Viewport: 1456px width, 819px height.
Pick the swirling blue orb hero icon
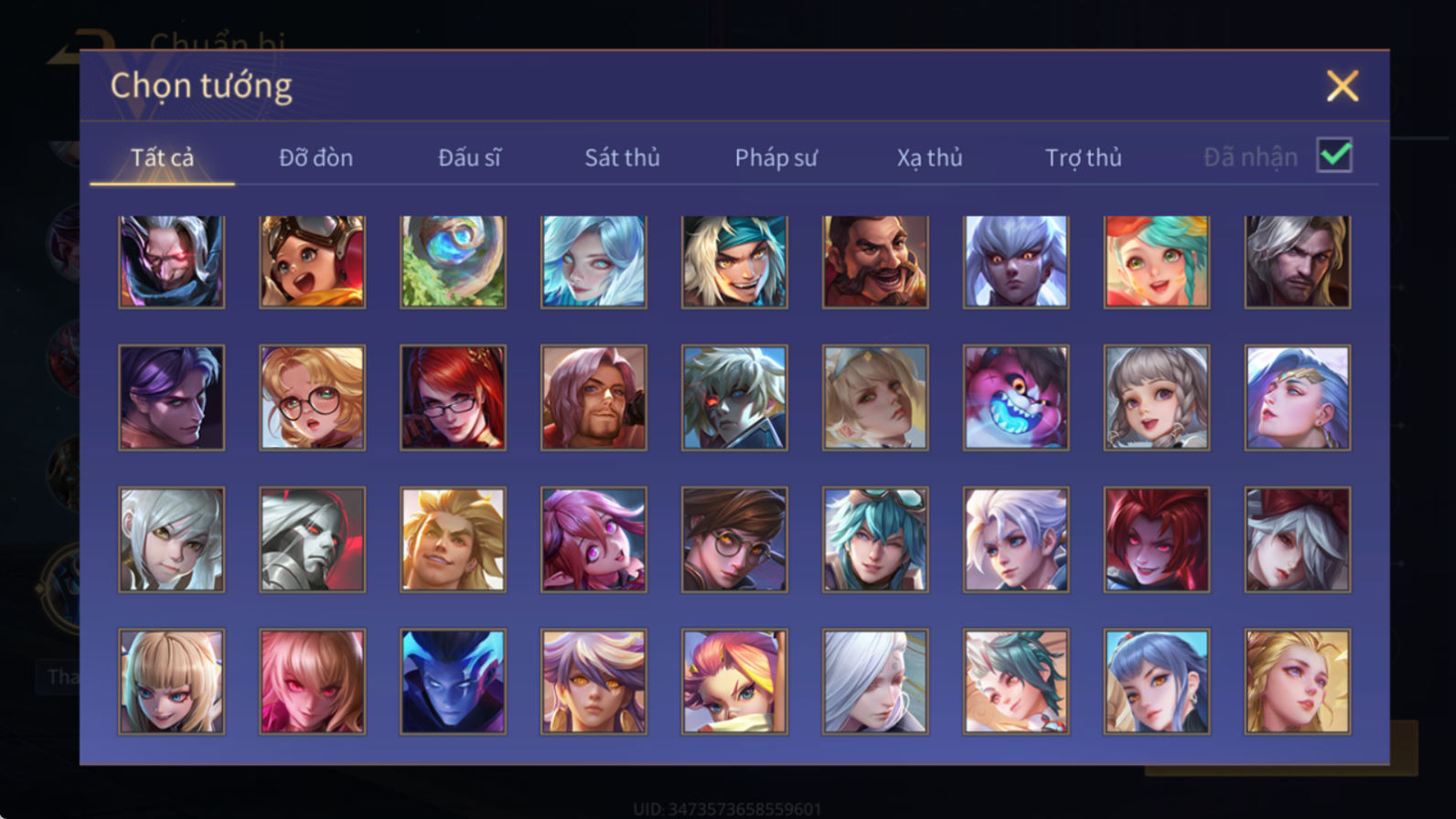pyautogui.click(x=453, y=261)
